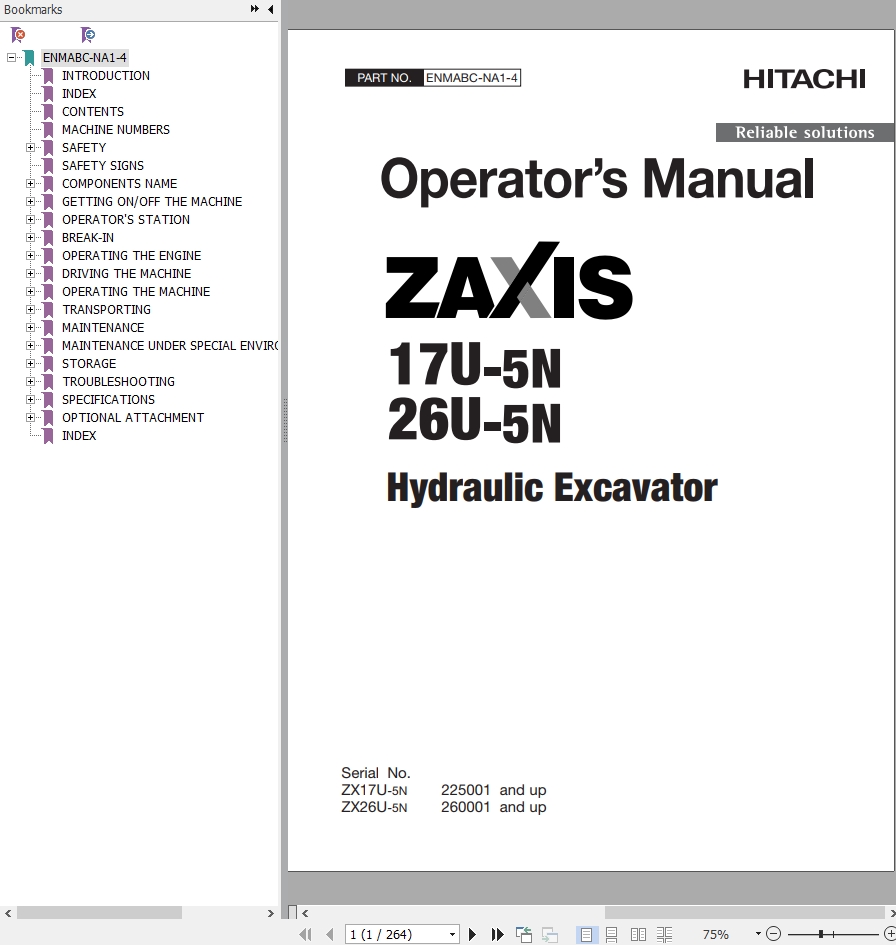Viewport: 896px width, 945px height.
Task: Expand GETTING ON/OFF THE MACHINE bookmark
Action: [30, 201]
